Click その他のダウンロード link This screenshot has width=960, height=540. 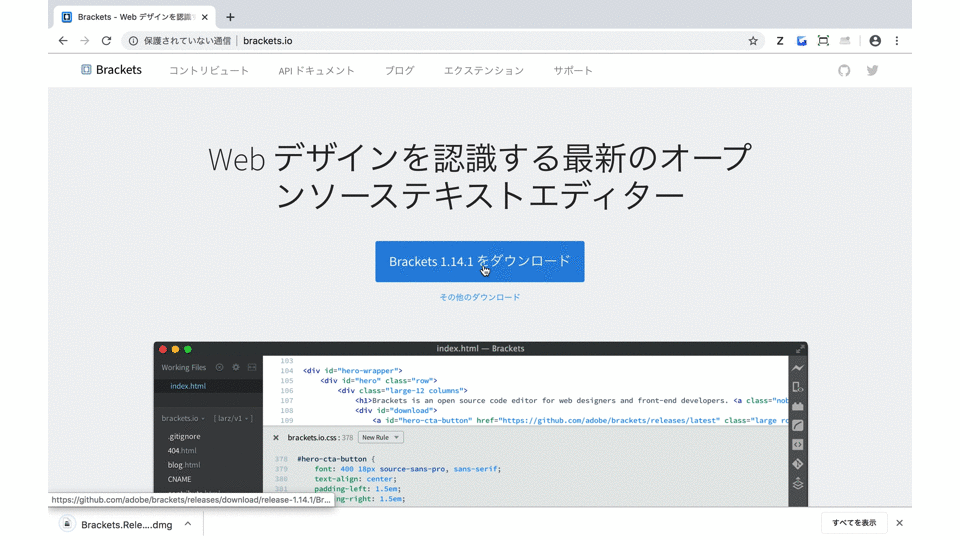(x=480, y=297)
